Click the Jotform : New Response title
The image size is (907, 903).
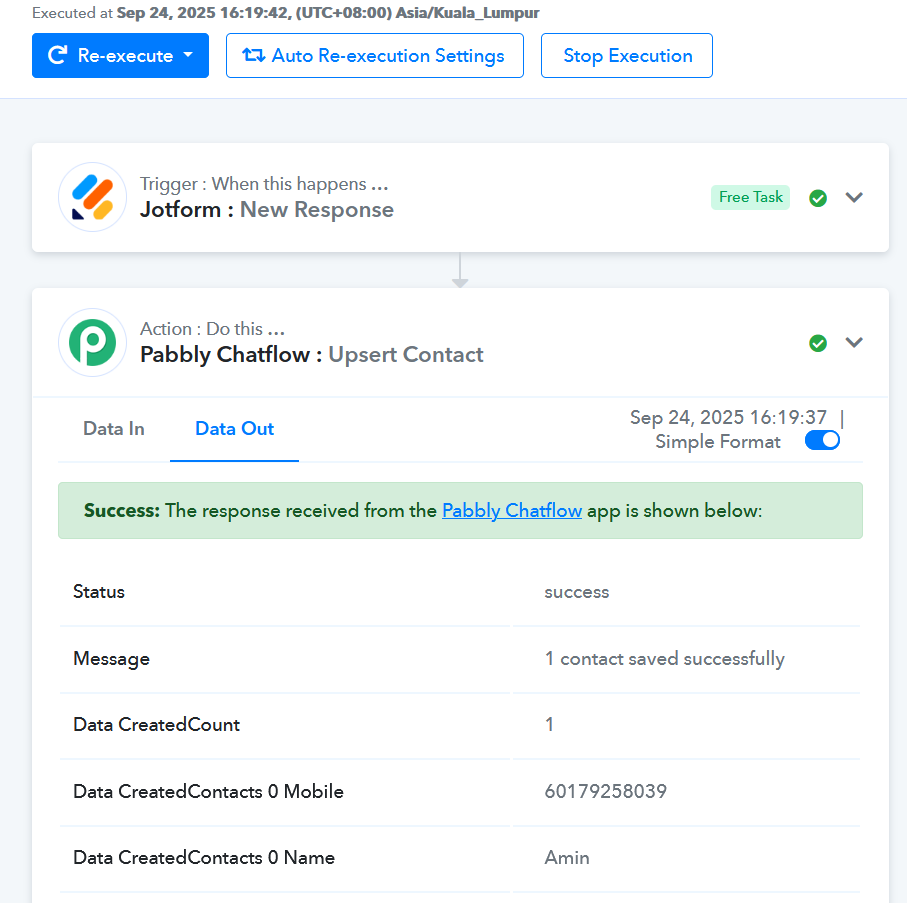click(x=267, y=209)
